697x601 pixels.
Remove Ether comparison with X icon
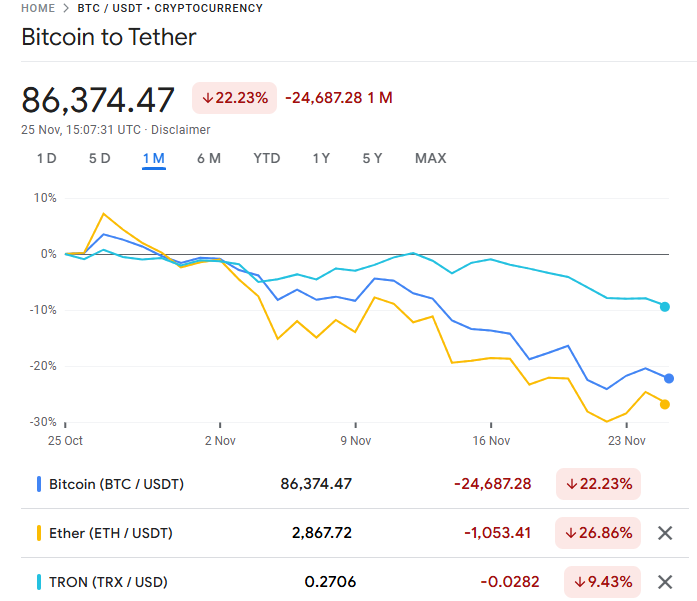coord(665,533)
